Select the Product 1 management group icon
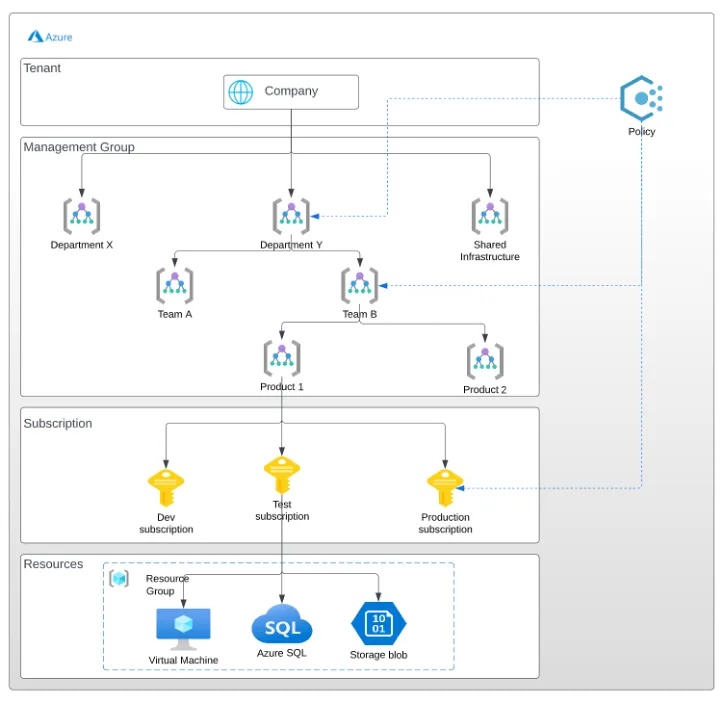The width and height of the screenshot is (724, 704). (282, 358)
